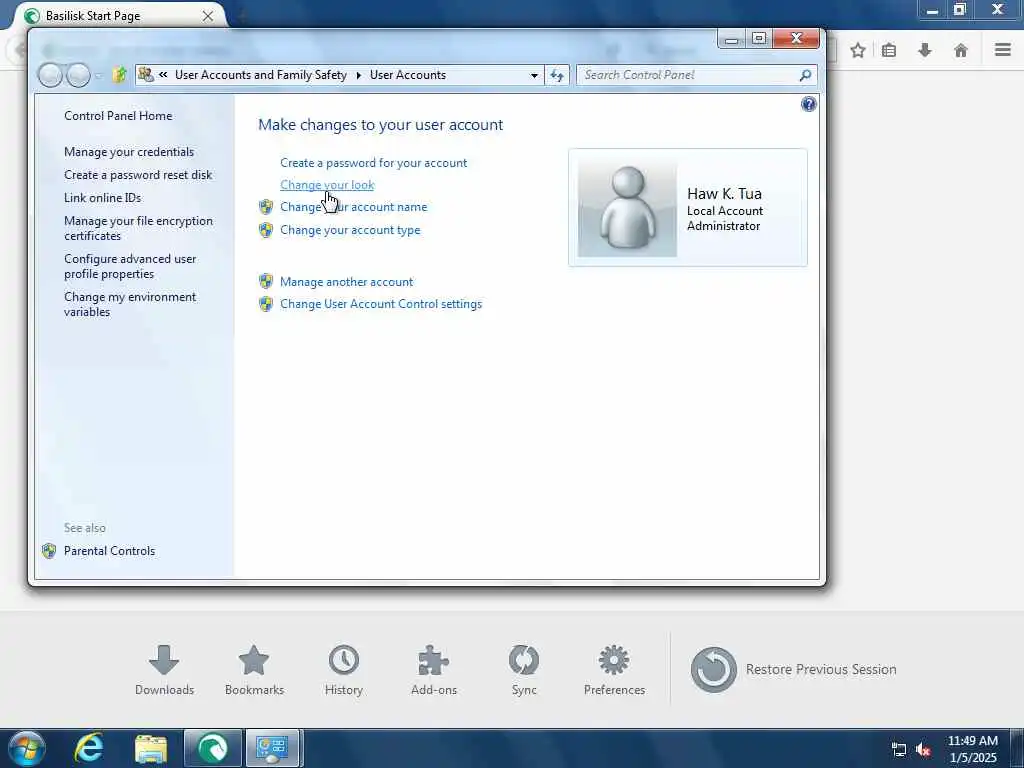Screen dimensions: 1024x768
Task: Go to home page via Basilisk toolbar
Action: click(961, 50)
